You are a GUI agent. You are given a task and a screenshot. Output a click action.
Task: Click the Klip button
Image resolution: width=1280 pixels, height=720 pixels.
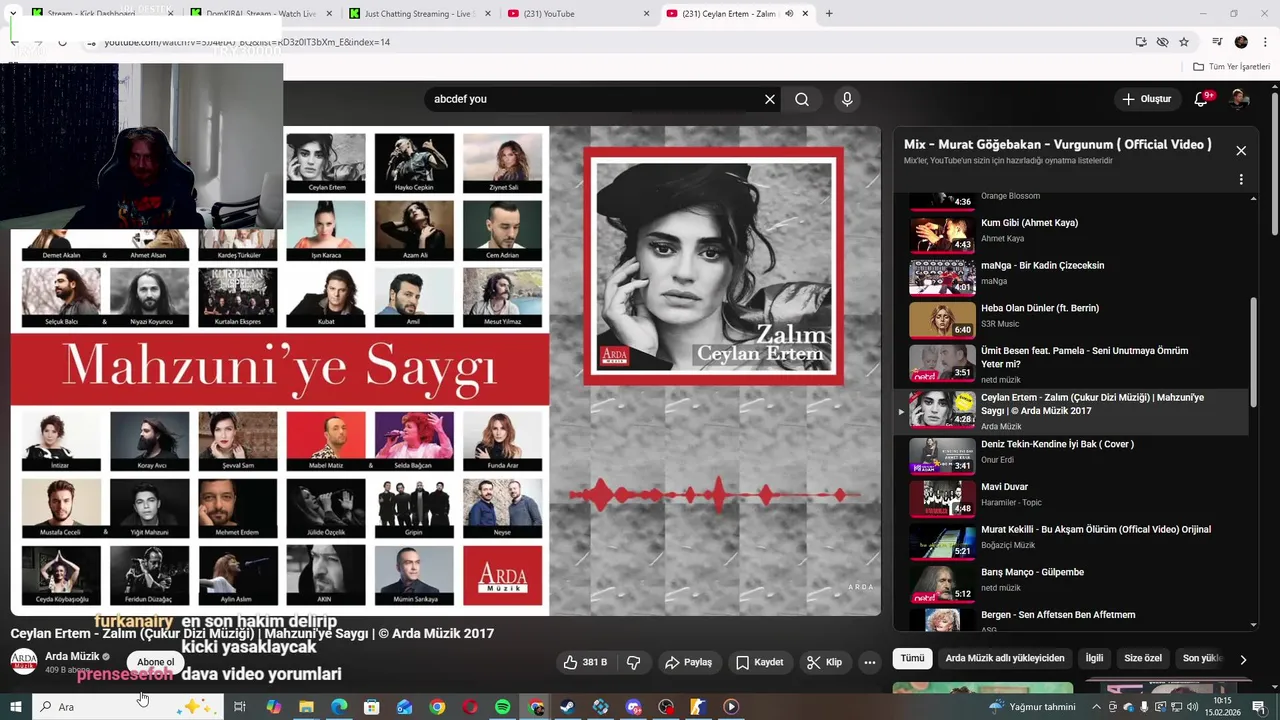[825, 662]
